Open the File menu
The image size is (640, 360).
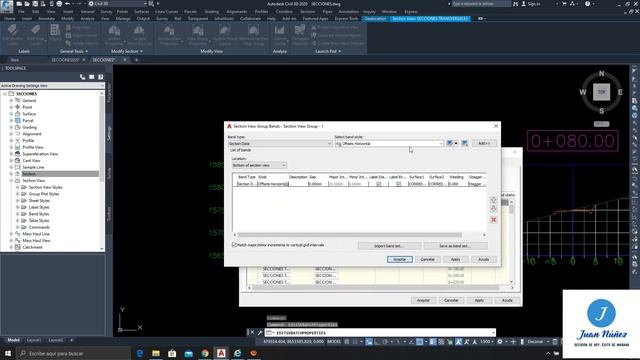point(21,12)
